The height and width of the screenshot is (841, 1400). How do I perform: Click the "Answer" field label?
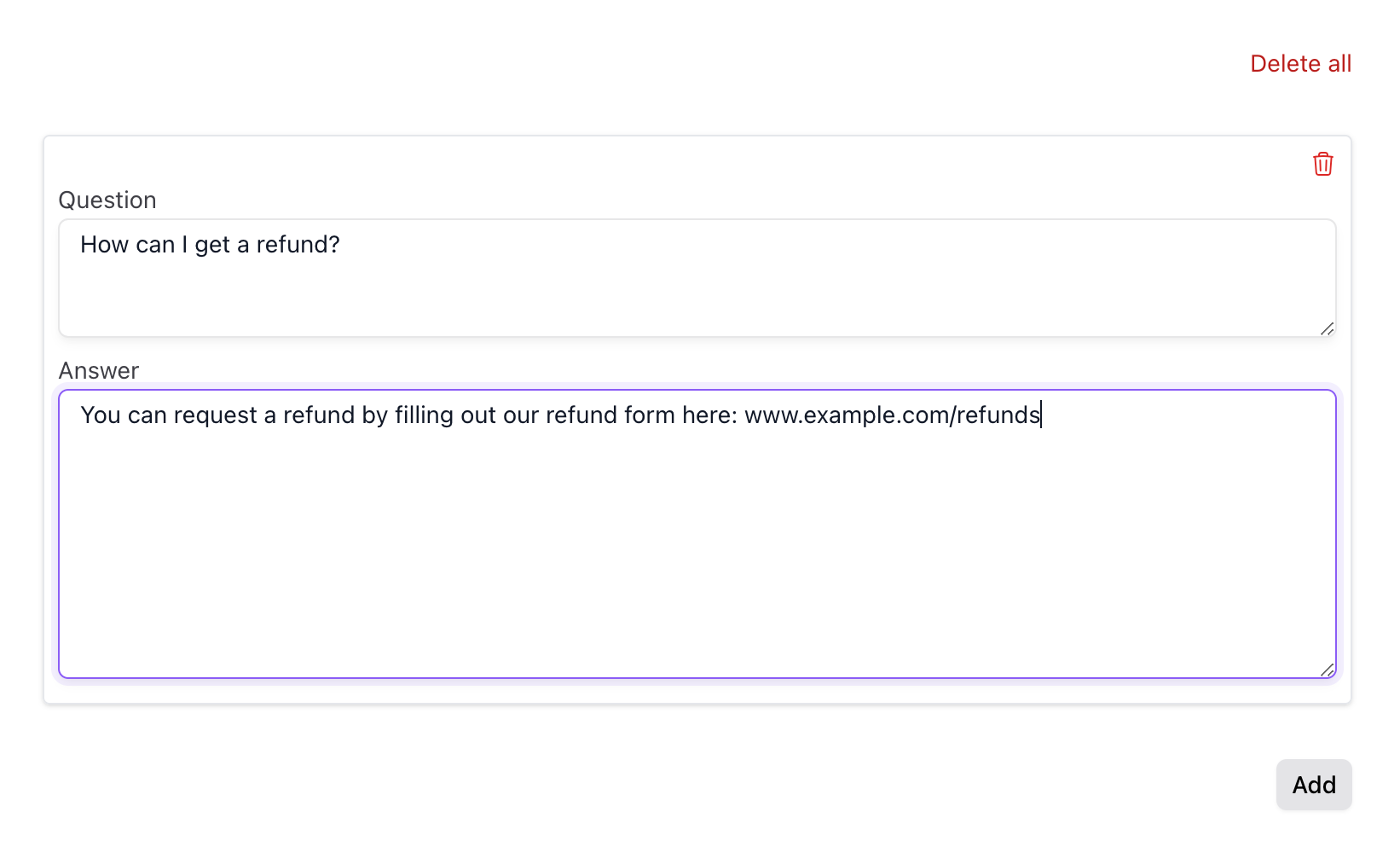[99, 371]
